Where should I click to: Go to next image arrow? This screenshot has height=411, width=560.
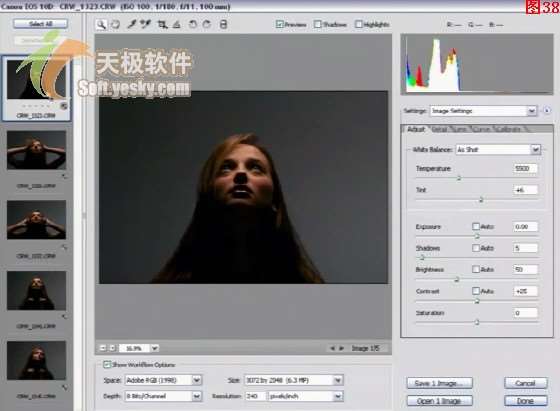pyautogui.click(x=342, y=348)
